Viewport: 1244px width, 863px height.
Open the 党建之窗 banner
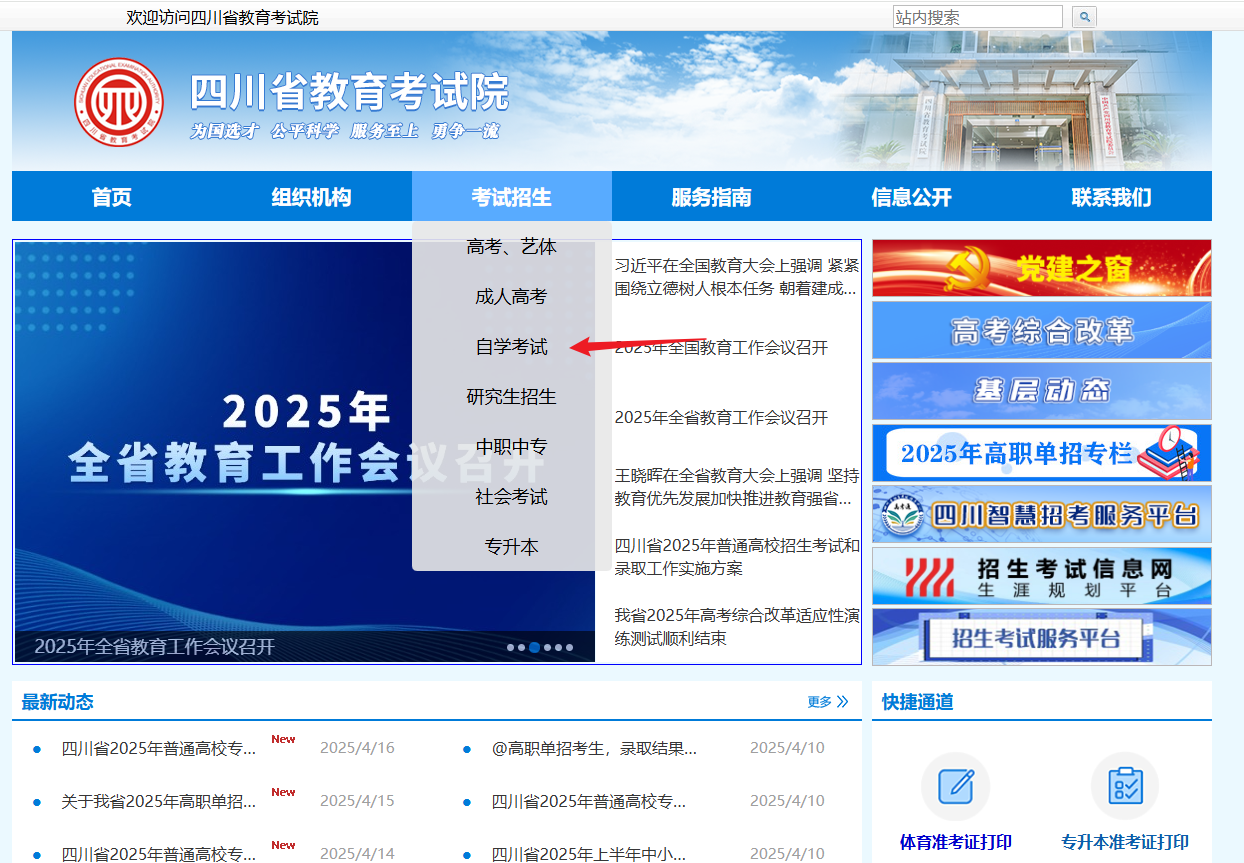tap(1041, 268)
